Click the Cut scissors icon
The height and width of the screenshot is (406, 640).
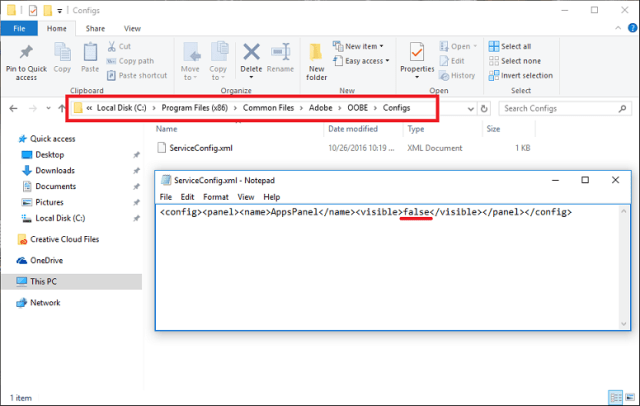coord(111,46)
